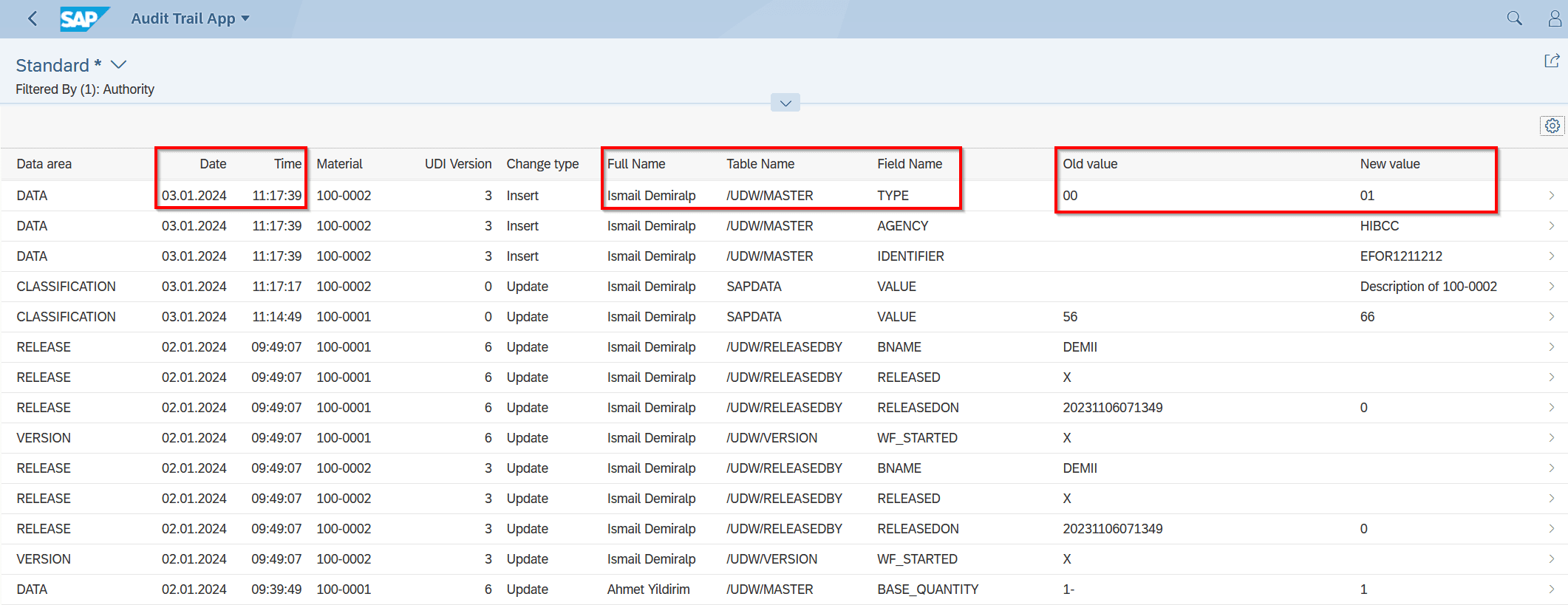The width and height of the screenshot is (1568, 605).
Task: Click the New value column header
Action: tap(1390, 164)
